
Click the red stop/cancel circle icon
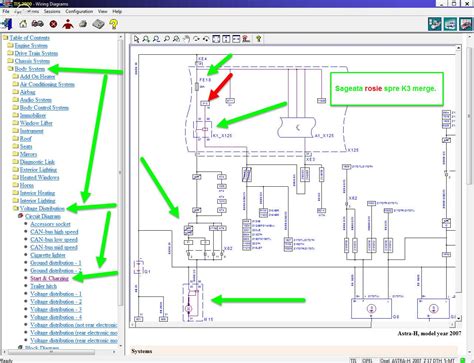click(x=53, y=24)
